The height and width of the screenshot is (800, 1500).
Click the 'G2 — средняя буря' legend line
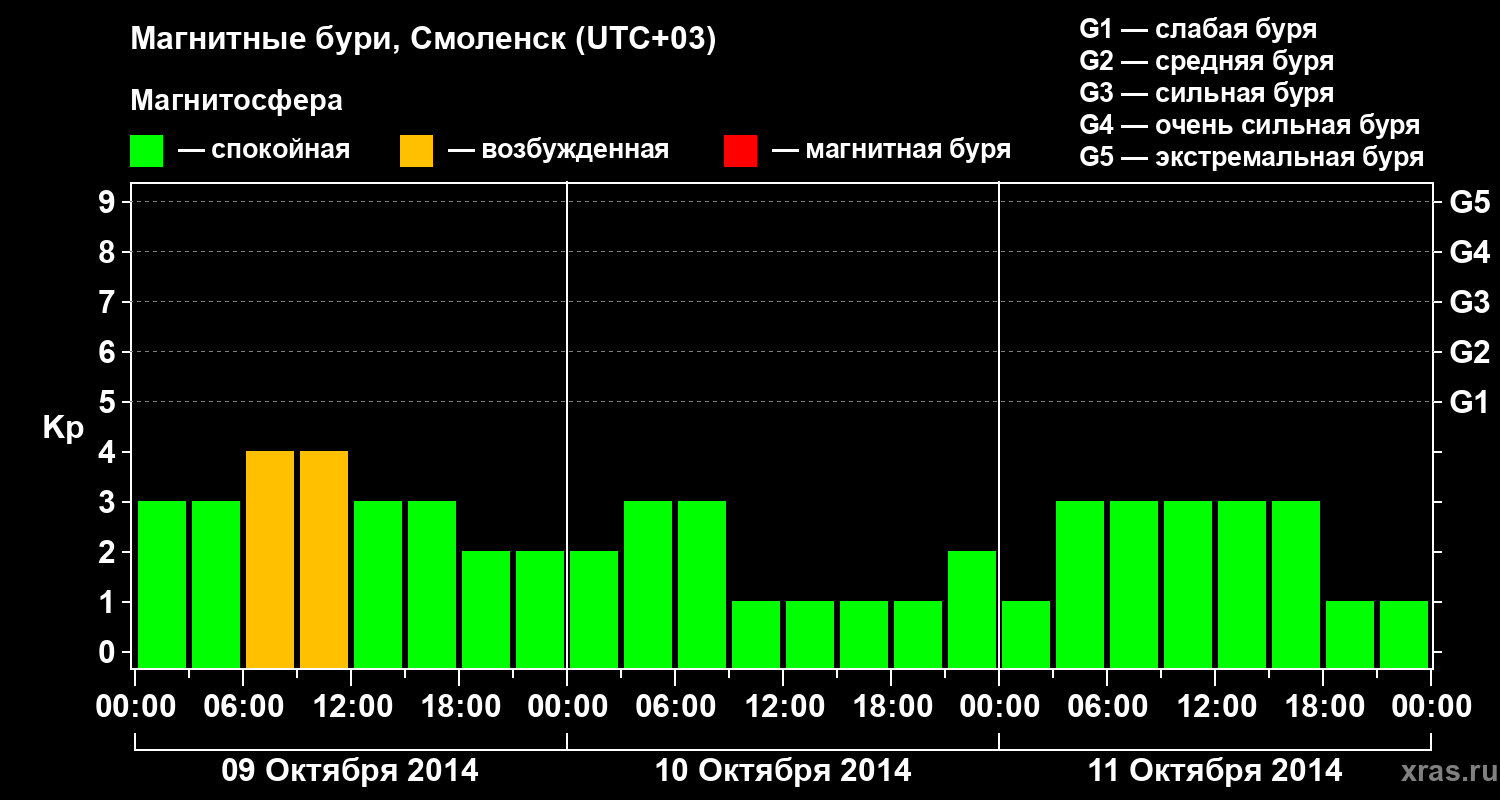[1207, 61]
